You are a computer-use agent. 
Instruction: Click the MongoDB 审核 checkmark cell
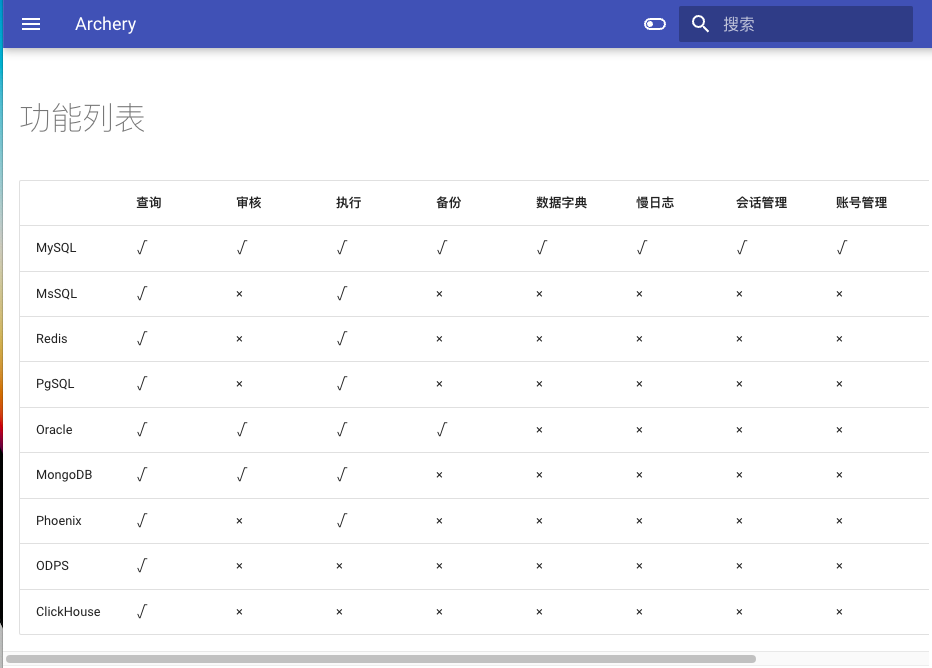[x=241, y=475]
